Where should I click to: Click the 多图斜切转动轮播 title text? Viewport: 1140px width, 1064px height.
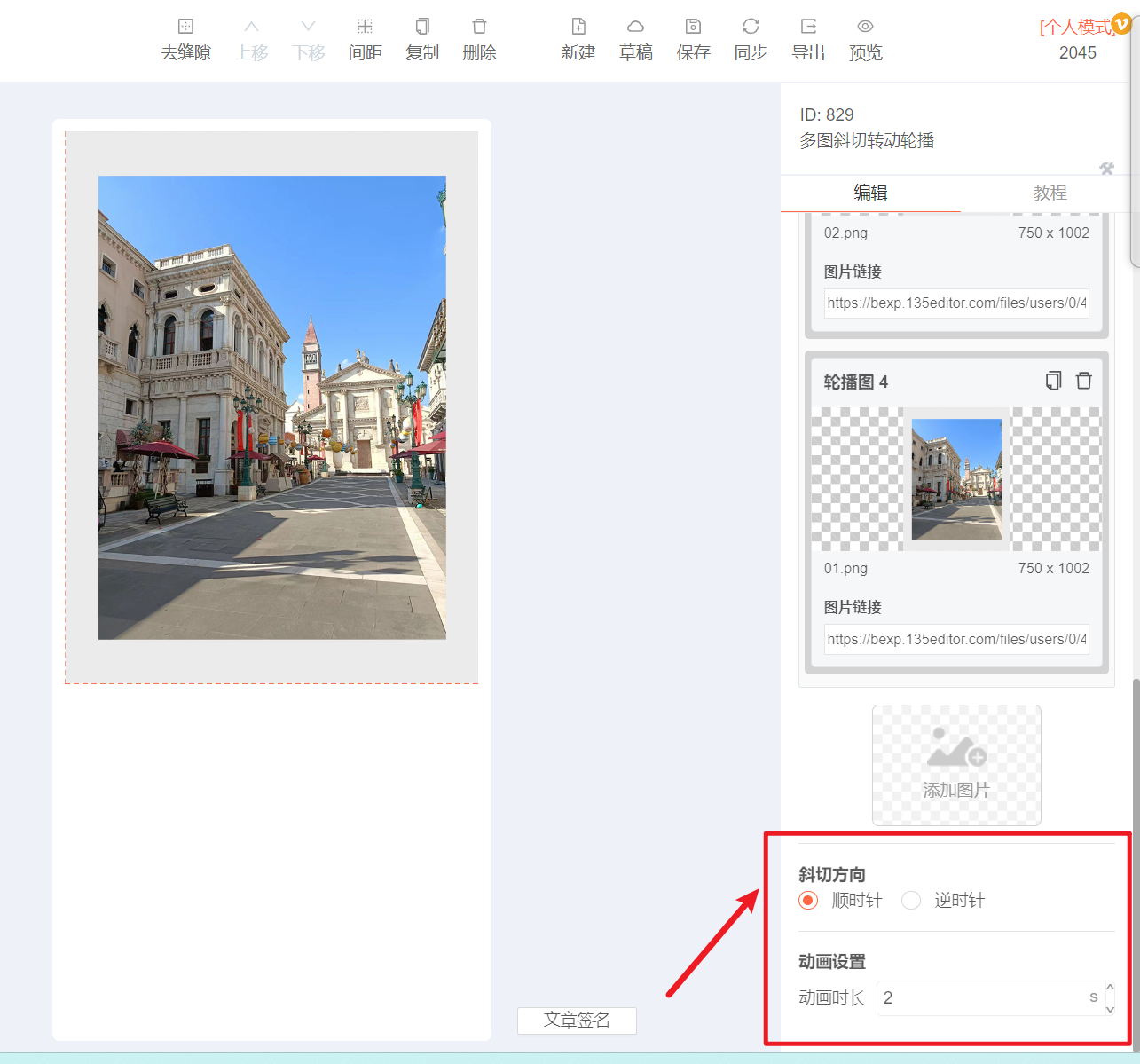click(x=867, y=140)
